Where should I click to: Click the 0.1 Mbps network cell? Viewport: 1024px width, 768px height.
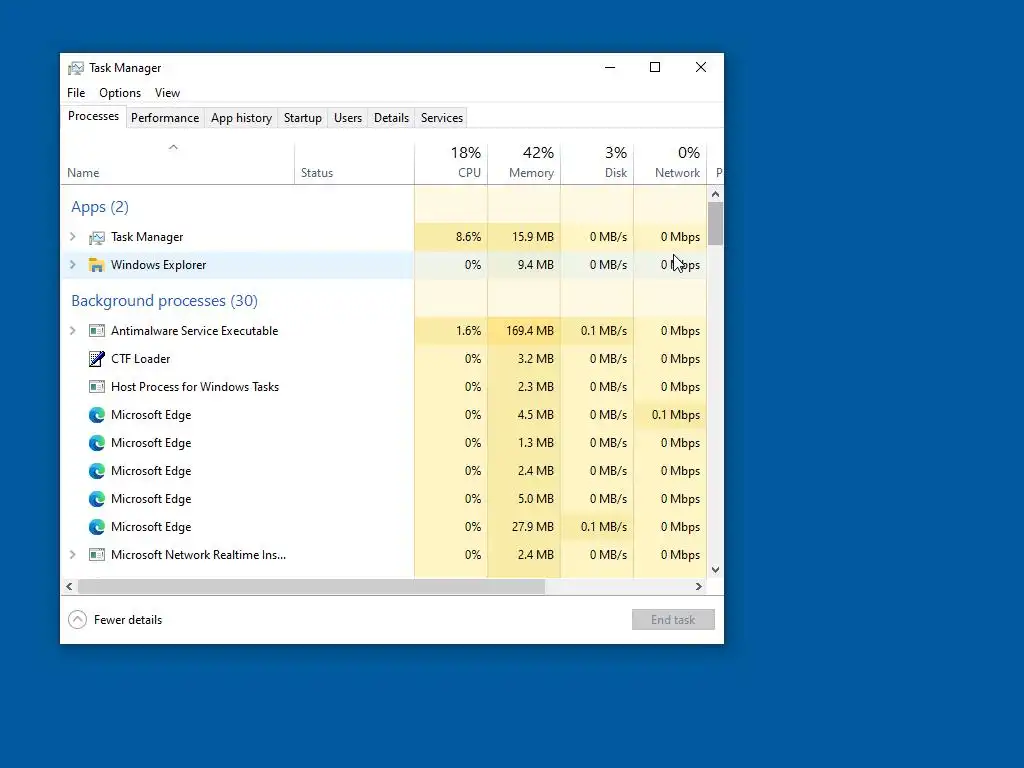(x=671, y=415)
